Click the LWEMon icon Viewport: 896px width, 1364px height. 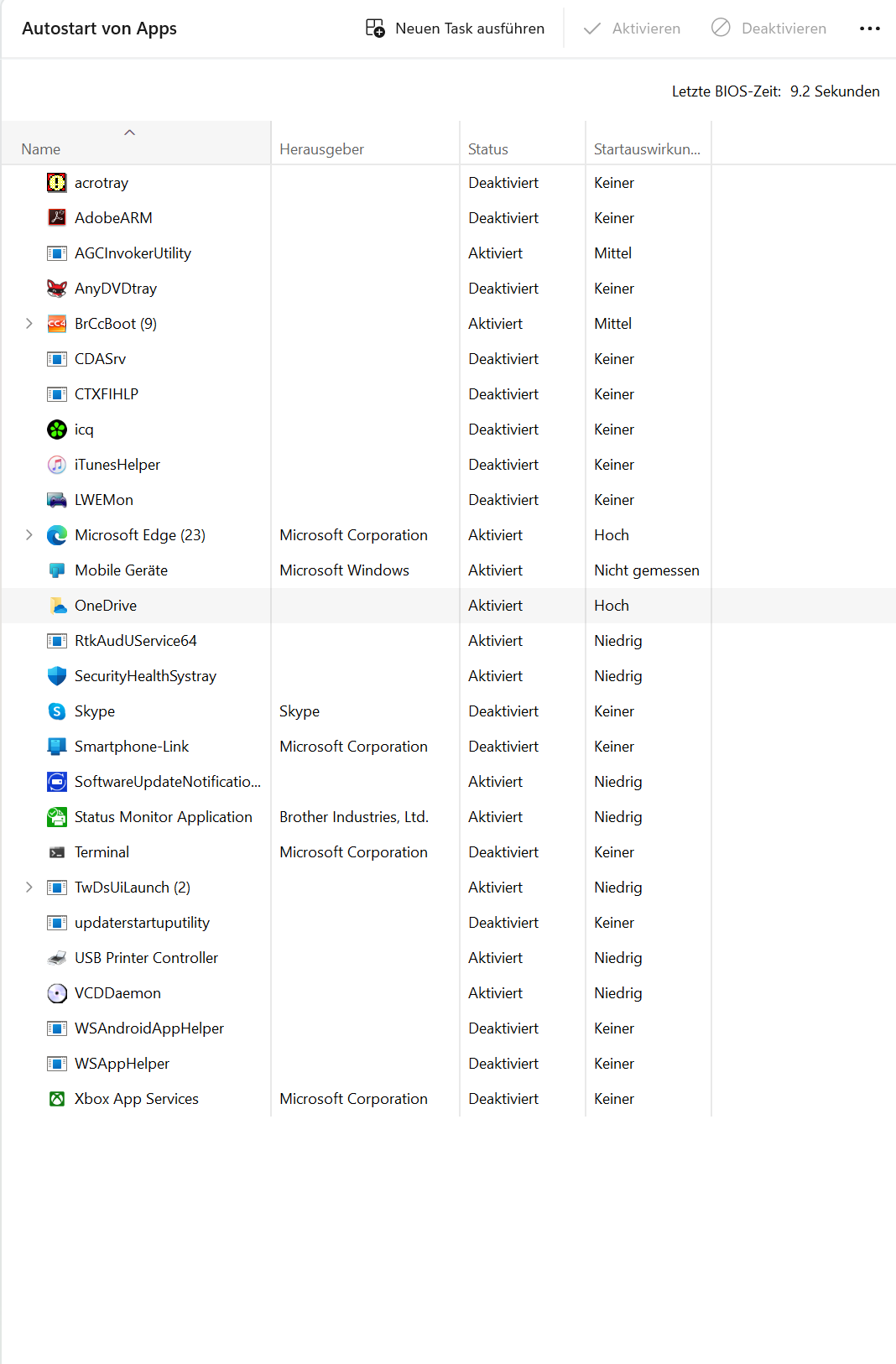click(x=56, y=500)
